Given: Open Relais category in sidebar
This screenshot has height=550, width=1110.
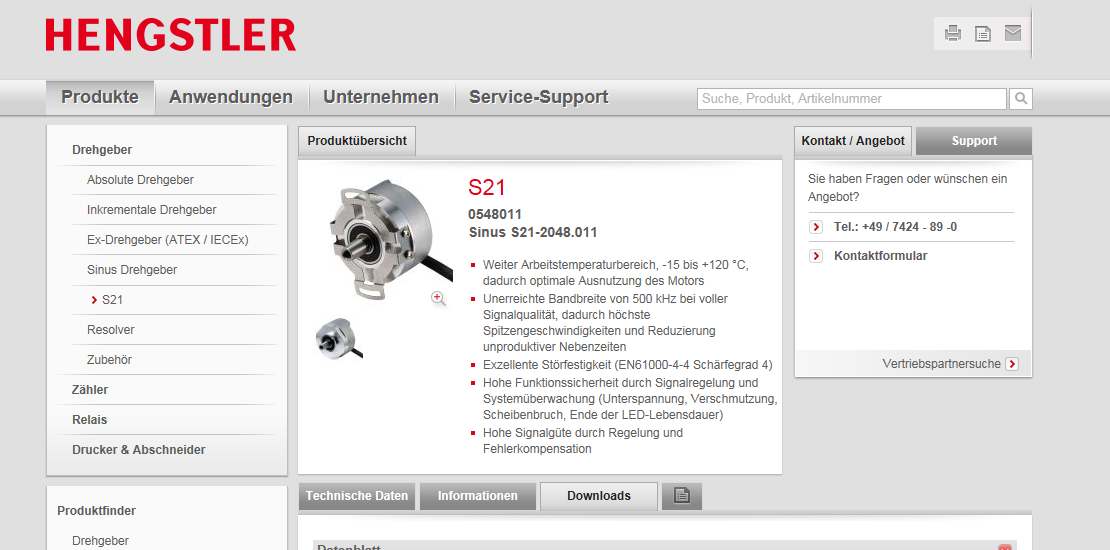Looking at the screenshot, I should pos(89,420).
